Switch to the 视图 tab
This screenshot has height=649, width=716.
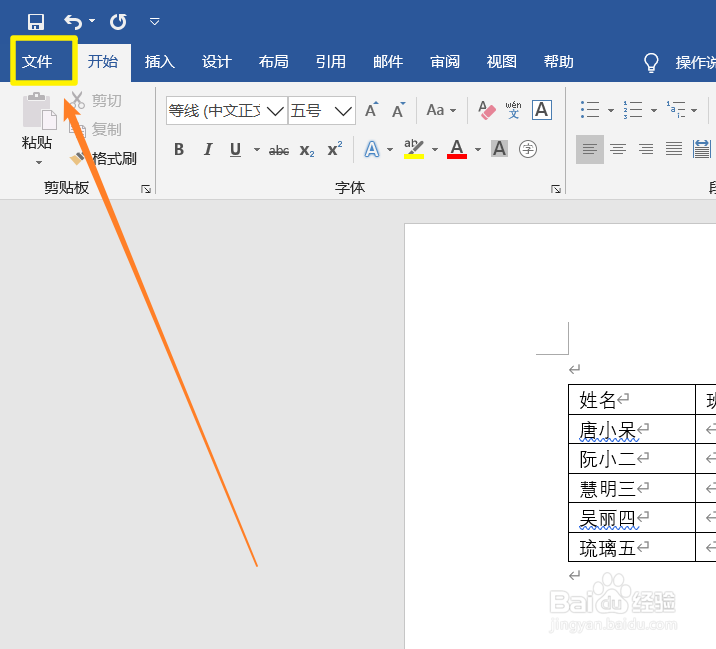[501, 61]
